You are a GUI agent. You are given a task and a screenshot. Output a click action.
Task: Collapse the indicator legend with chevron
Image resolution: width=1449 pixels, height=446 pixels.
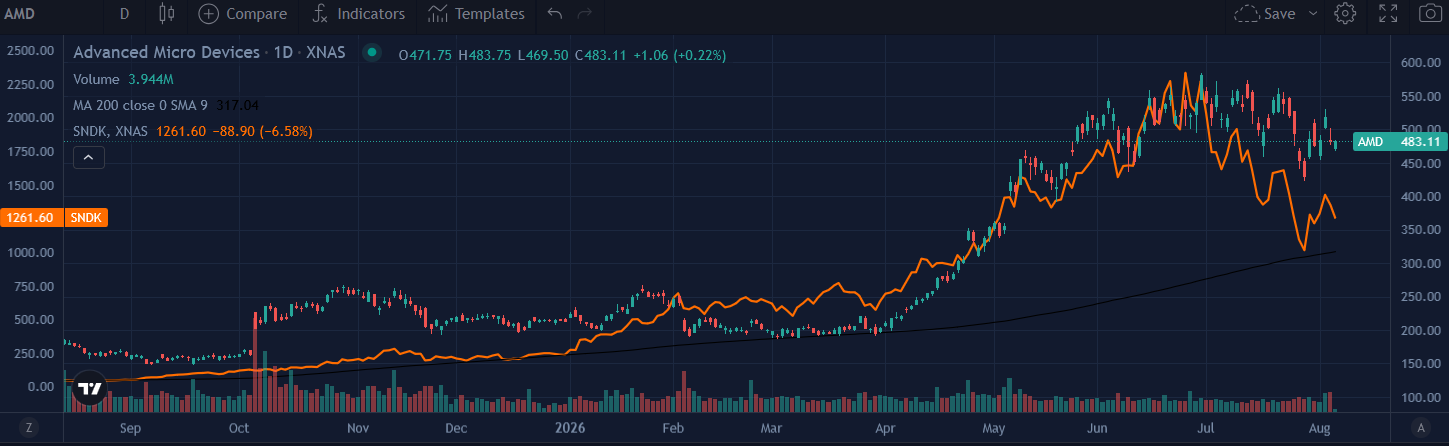click(88, 157)
